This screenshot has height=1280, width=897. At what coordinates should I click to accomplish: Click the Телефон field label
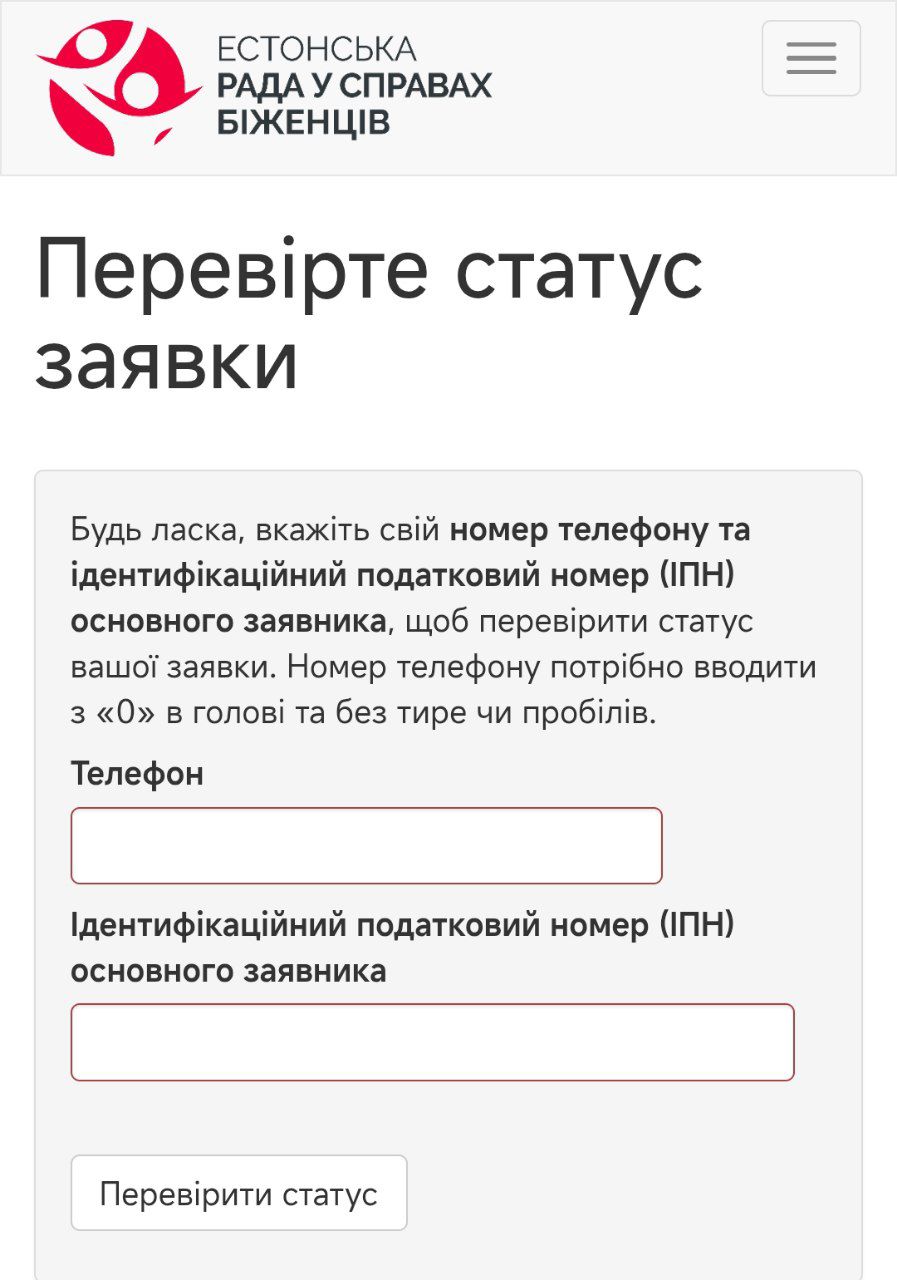pyautogui.click(x=137, y=773)
